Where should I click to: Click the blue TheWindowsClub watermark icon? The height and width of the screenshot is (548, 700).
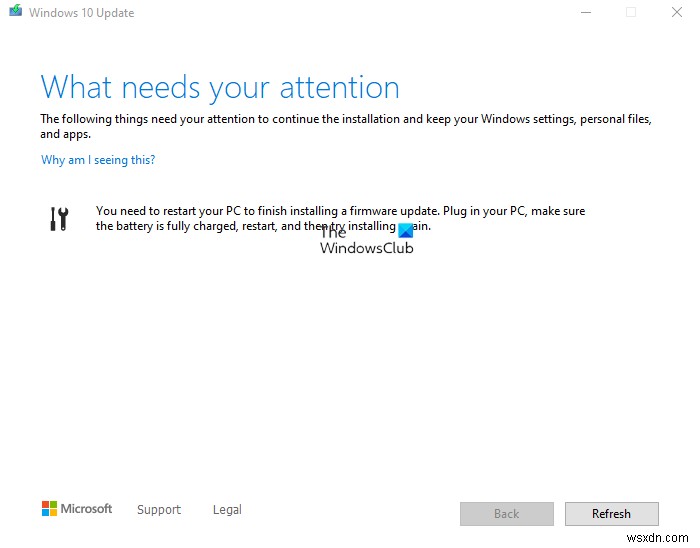pos(406,231)
